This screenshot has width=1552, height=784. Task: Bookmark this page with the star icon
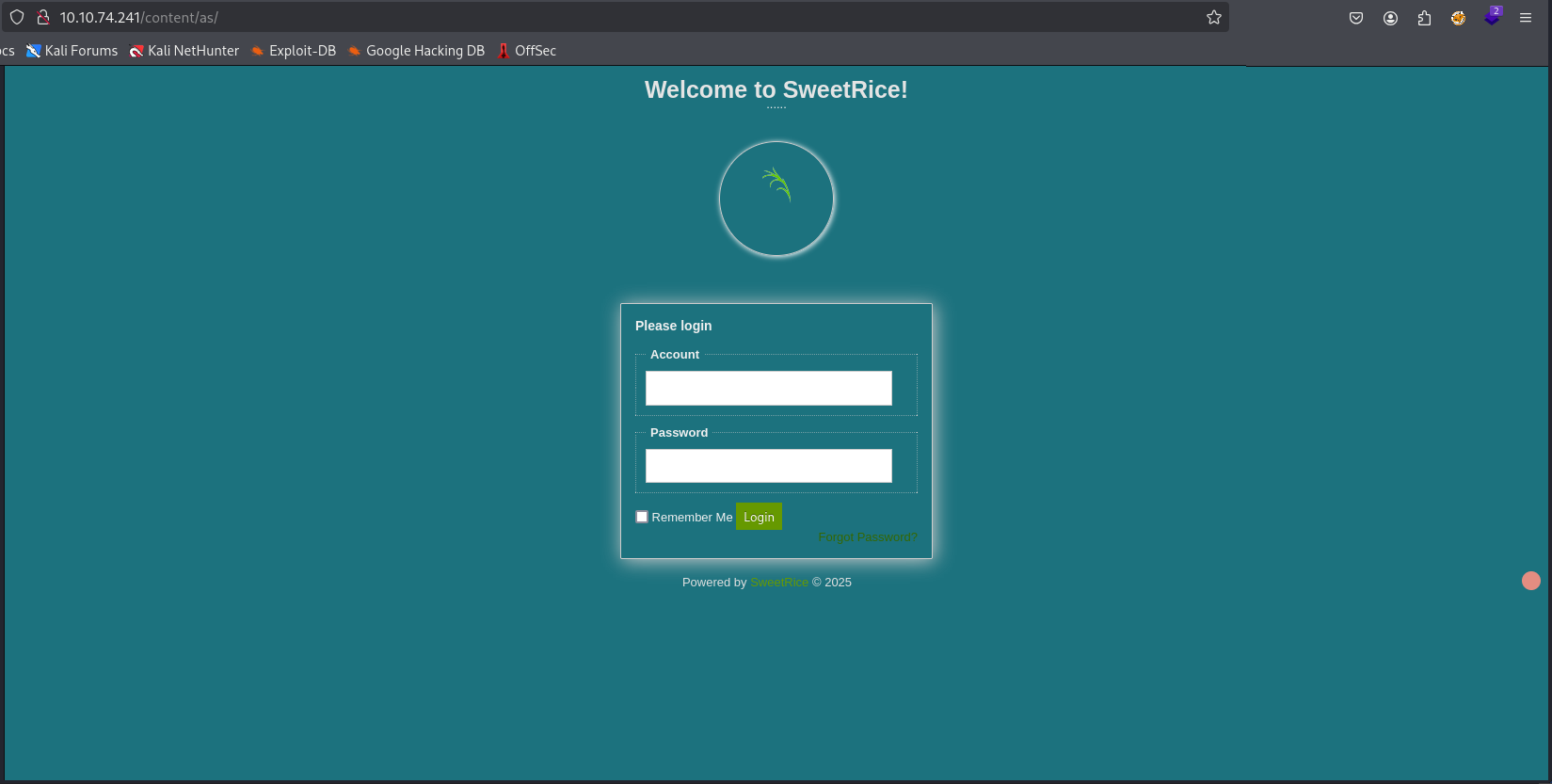[x=1214, y=17]
